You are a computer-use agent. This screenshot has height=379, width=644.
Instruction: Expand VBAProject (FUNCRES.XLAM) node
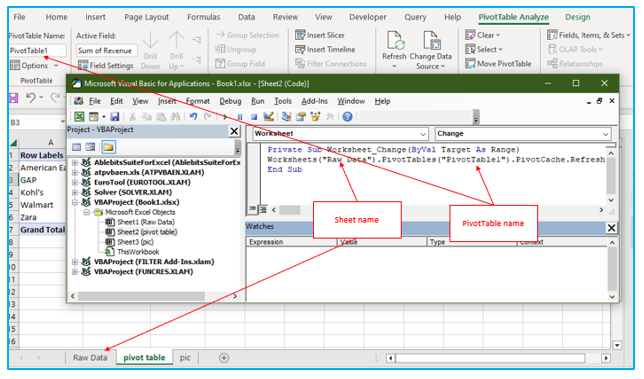pos(75,271)
